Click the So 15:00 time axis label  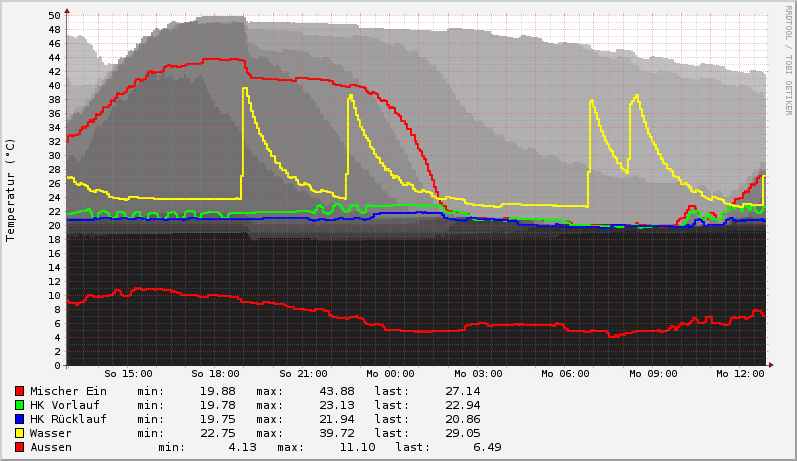pos(128,374)
